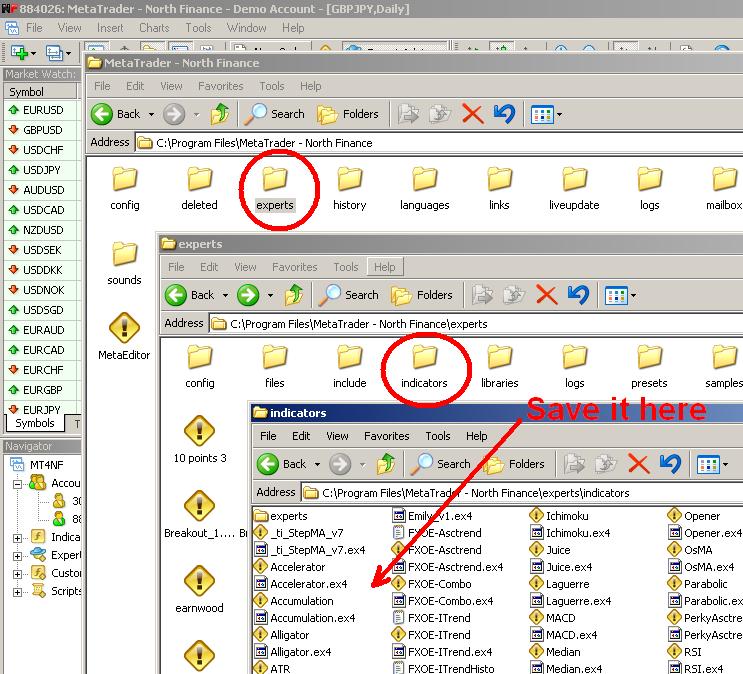Open Back history dropdown in experts window
743x674 pixels.
[226, 295]
